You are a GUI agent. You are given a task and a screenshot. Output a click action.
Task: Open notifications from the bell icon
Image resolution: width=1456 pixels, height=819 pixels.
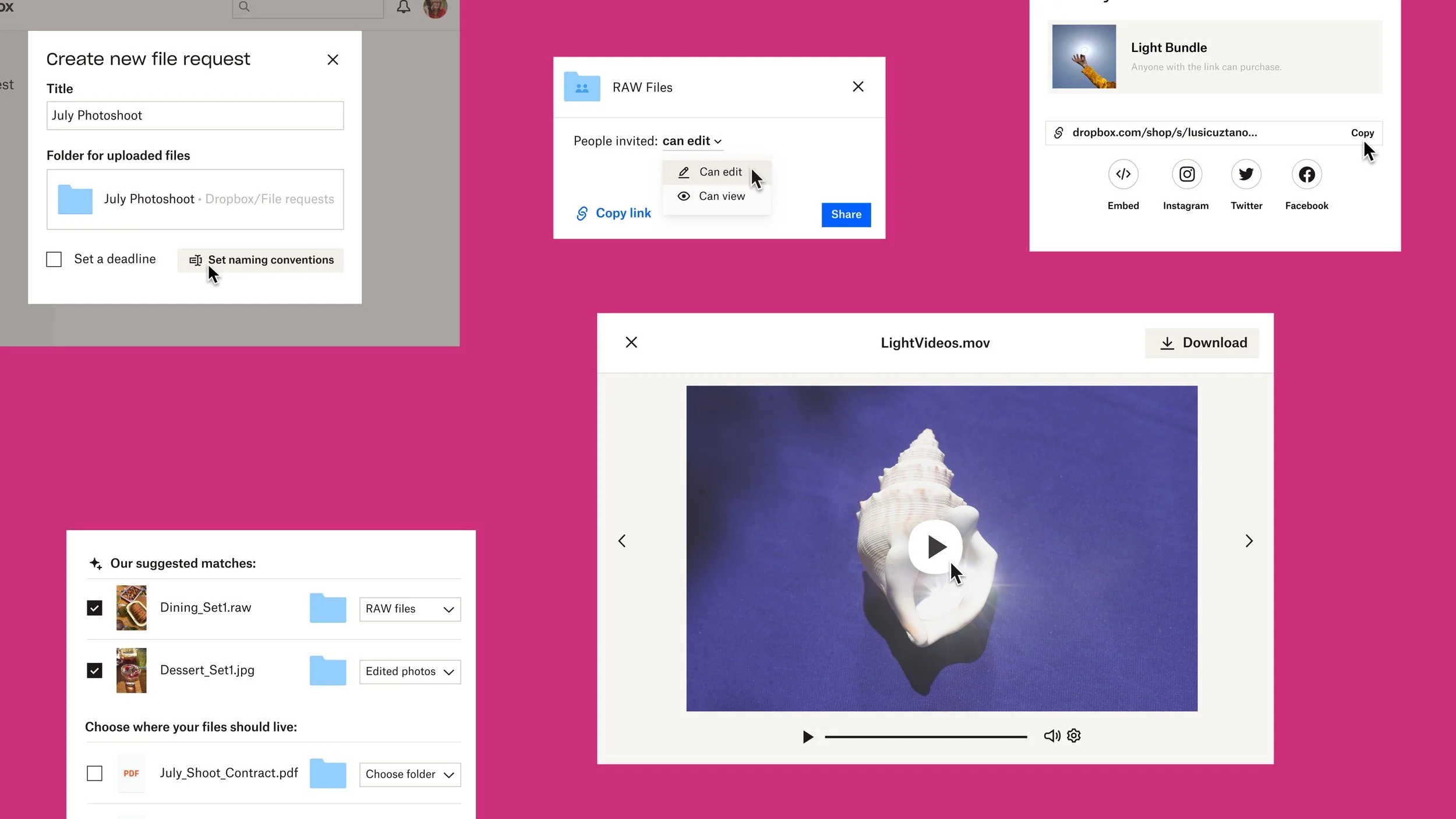coord(403,8)
